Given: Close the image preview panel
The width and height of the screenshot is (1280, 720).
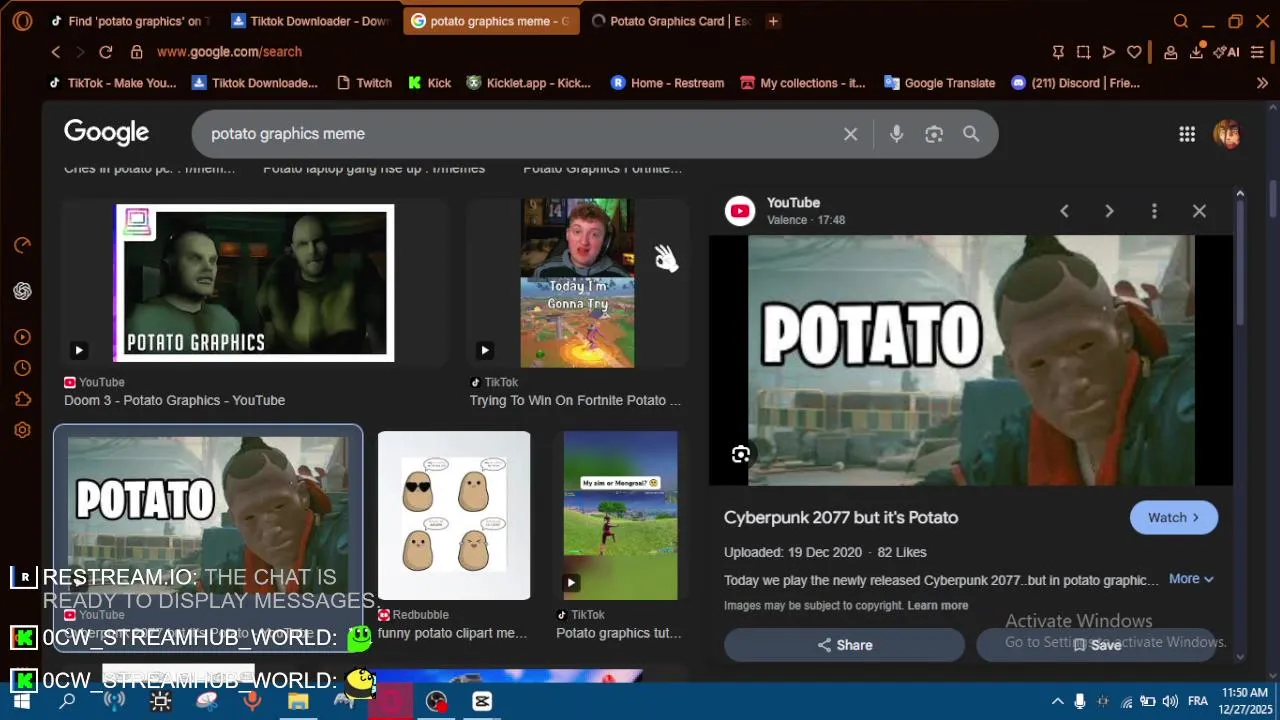Looking at the screenshot, I should click(1199, 211).
